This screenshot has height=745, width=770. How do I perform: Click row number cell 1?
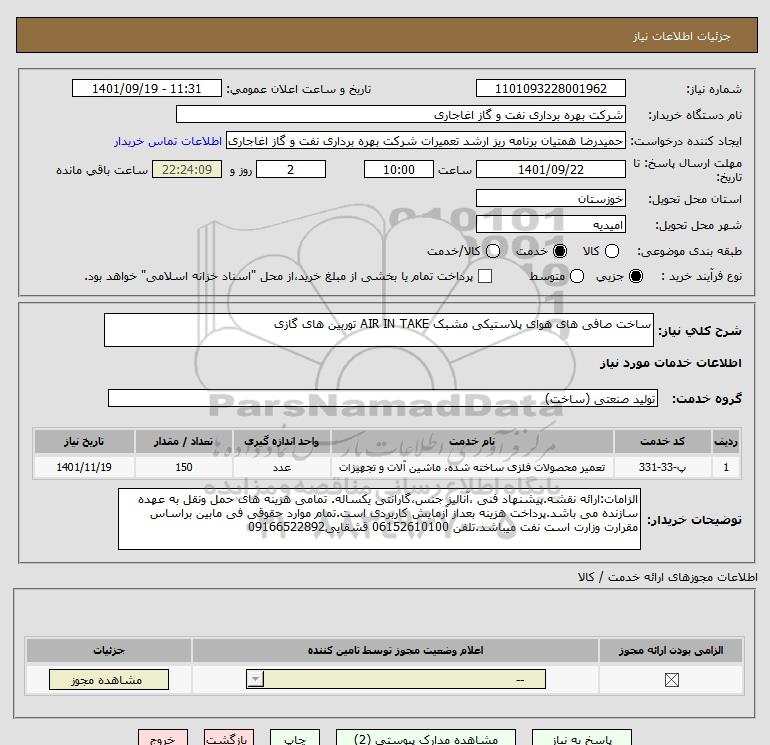(726, 467)
